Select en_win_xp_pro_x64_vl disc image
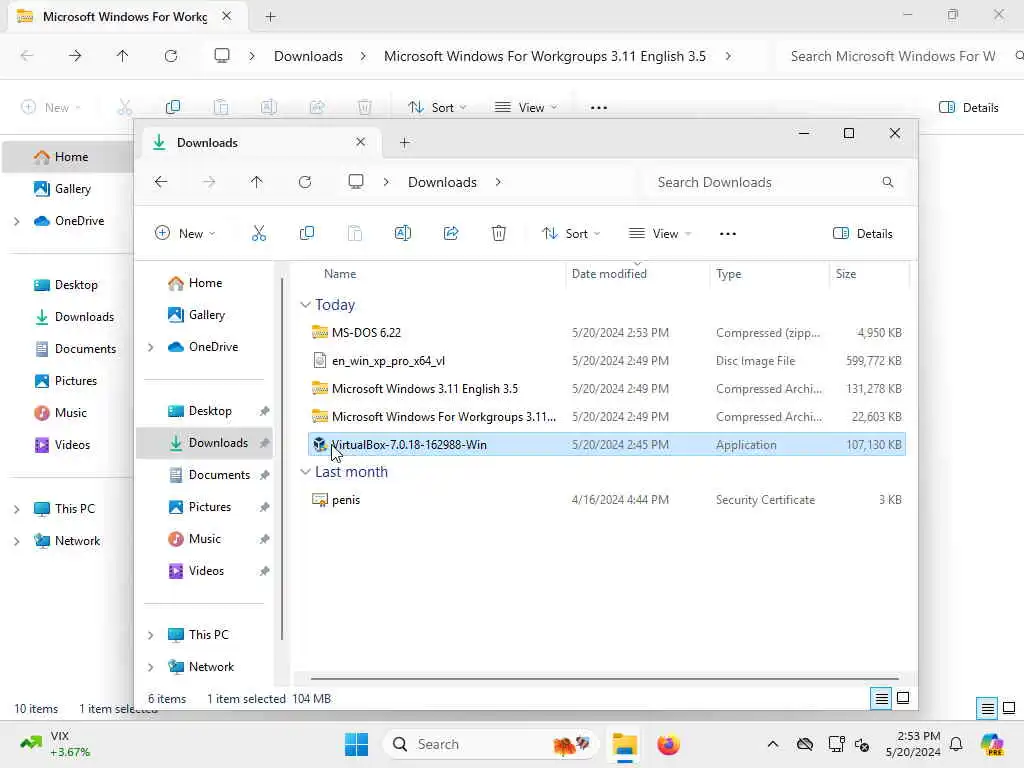 606,360
